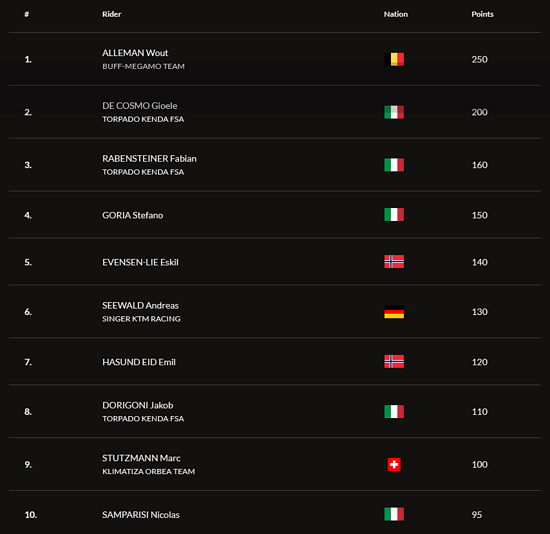Click BUFF-MEGAMO TEAM team name

tap(143, 66)
